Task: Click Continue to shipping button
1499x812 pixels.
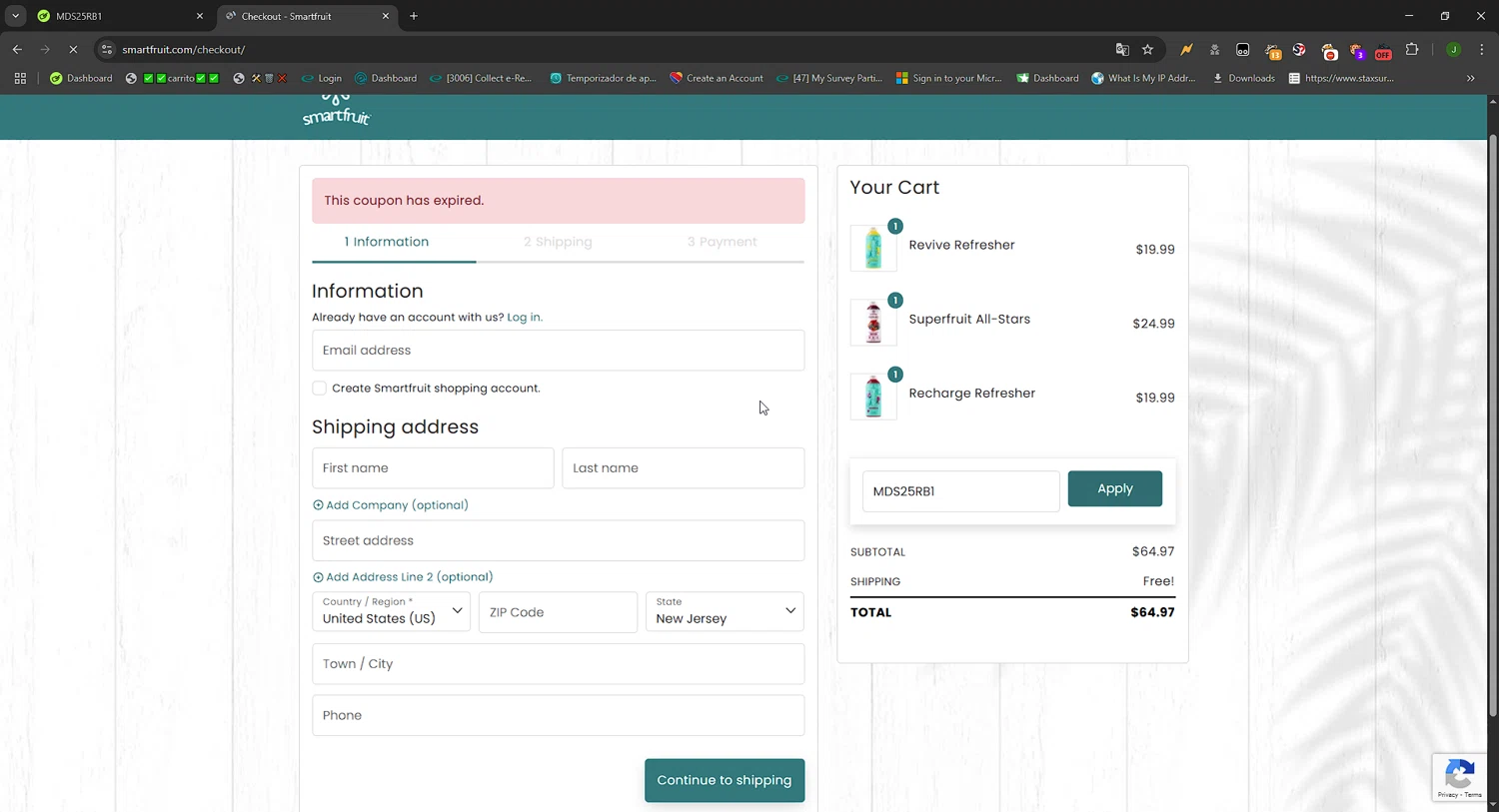Action: tap(725, 780)
